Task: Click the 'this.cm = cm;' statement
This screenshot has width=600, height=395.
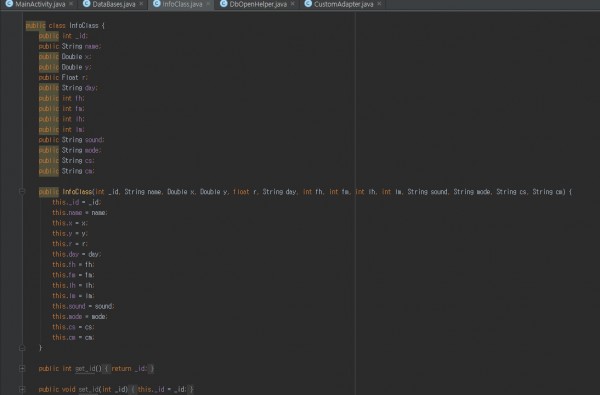Action: (73, 337)
